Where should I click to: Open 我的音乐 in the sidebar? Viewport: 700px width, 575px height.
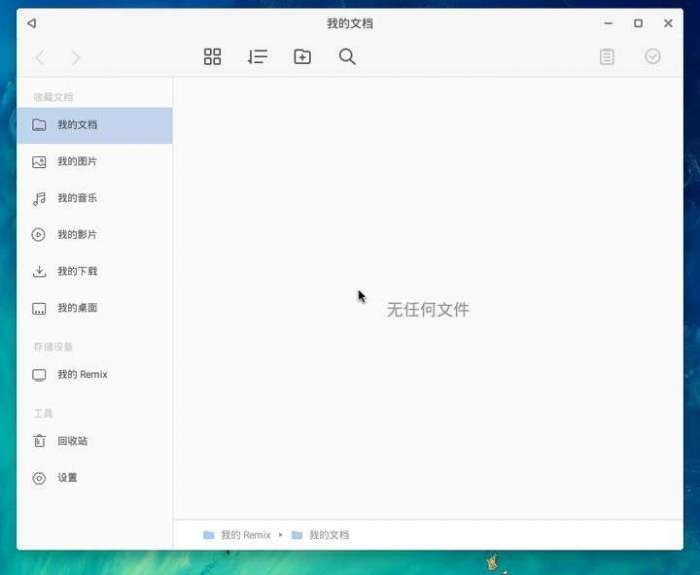[x=95, y=198]
